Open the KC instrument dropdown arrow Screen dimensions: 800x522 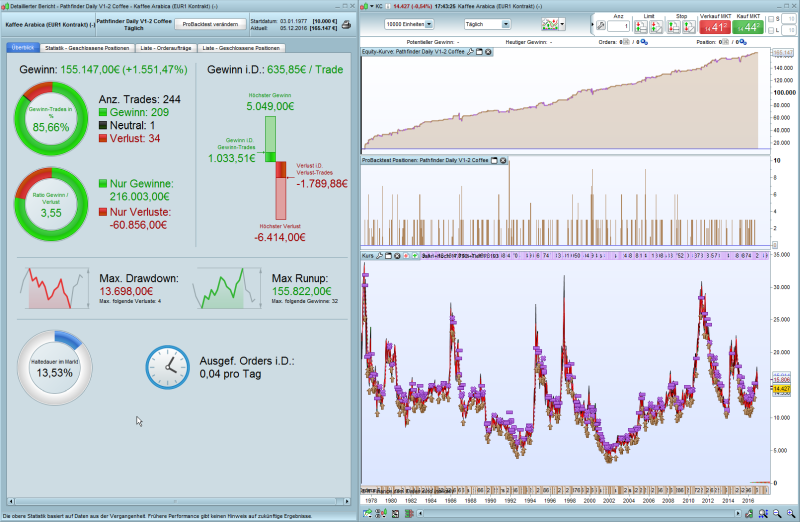[x=371, y=6]
